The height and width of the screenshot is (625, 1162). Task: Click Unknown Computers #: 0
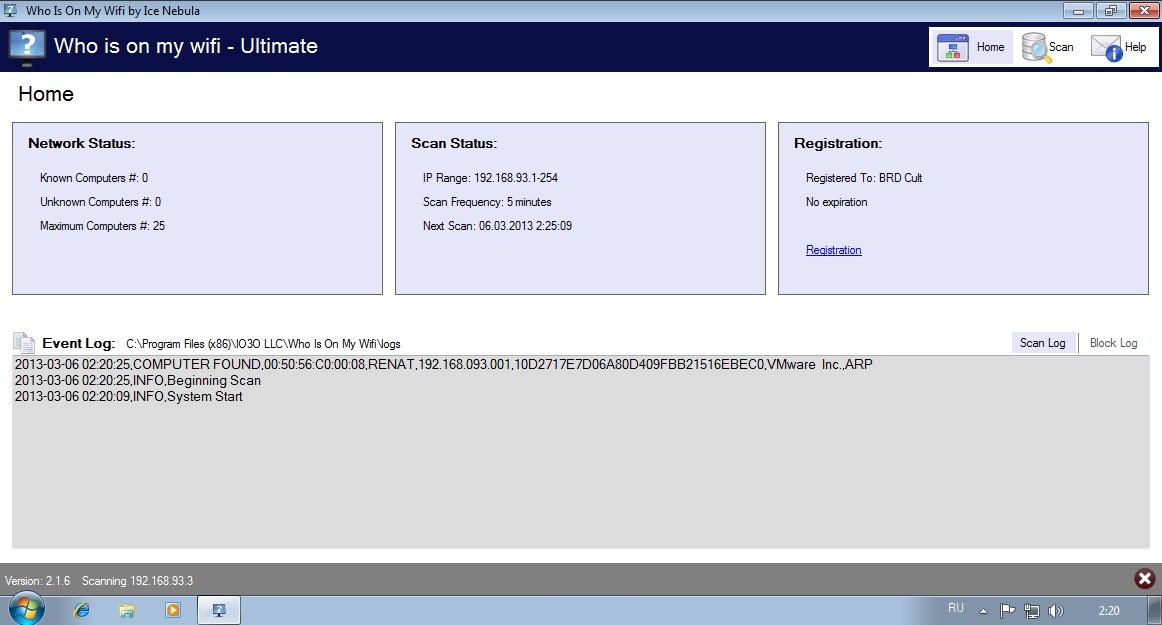[x=101, y=202]
